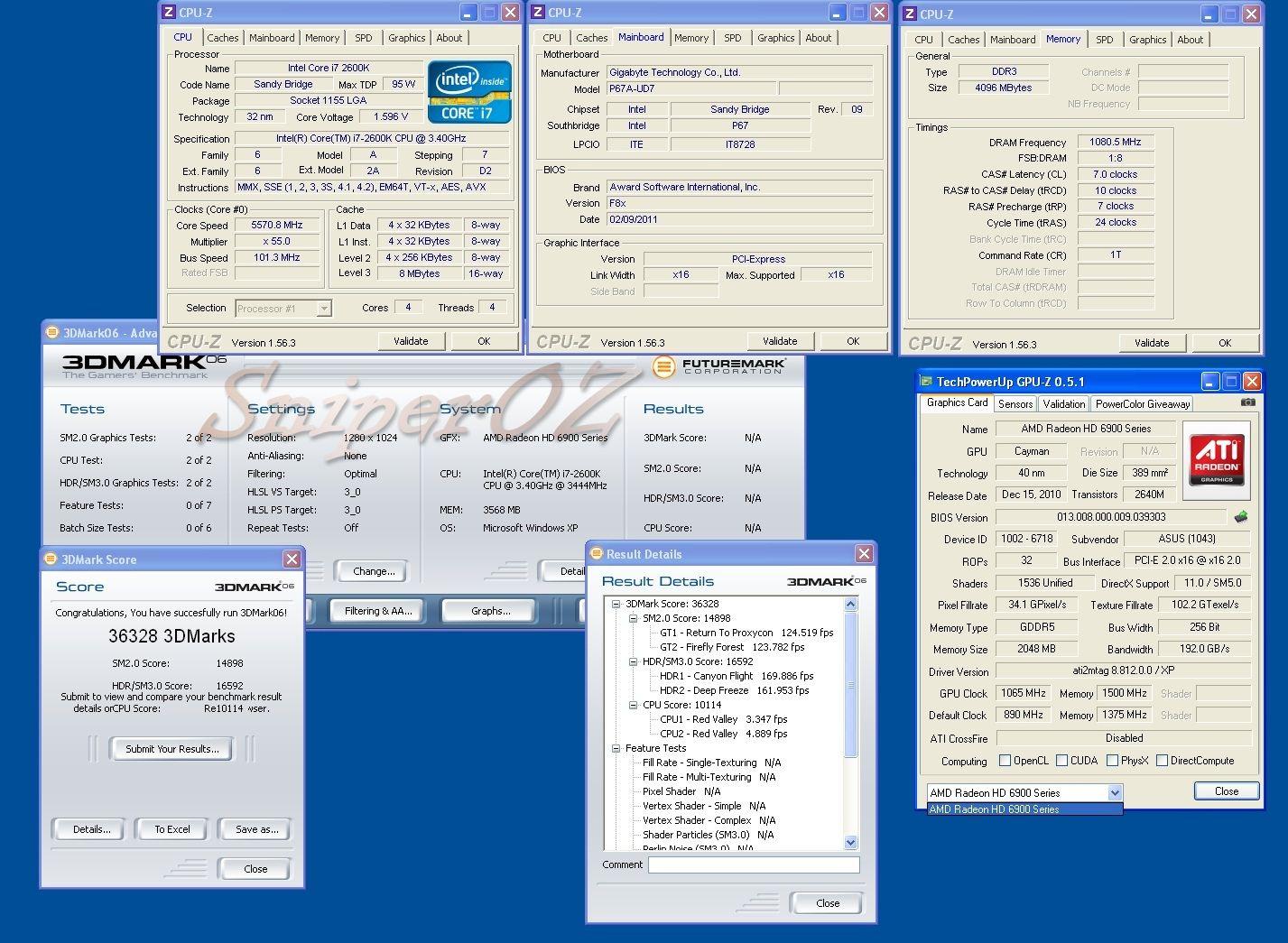
Task: Open About tab in Memory CPU-Z window
Action: tap(1190, 40)
